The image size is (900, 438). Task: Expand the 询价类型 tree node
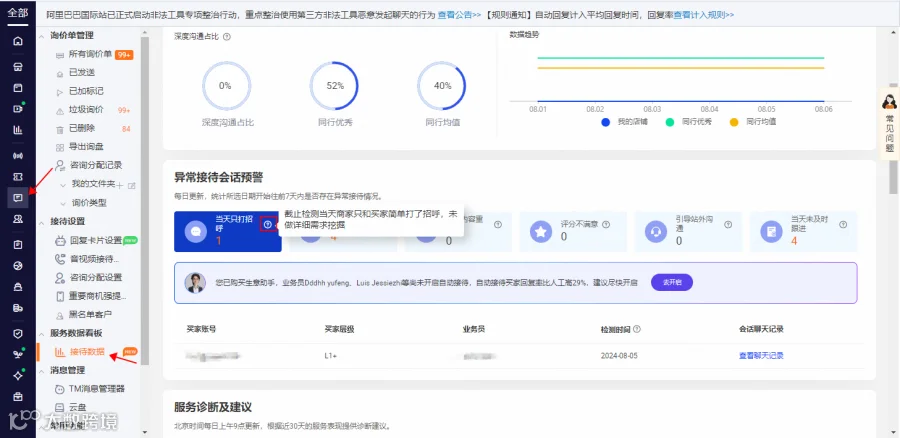tap(63, 203)
